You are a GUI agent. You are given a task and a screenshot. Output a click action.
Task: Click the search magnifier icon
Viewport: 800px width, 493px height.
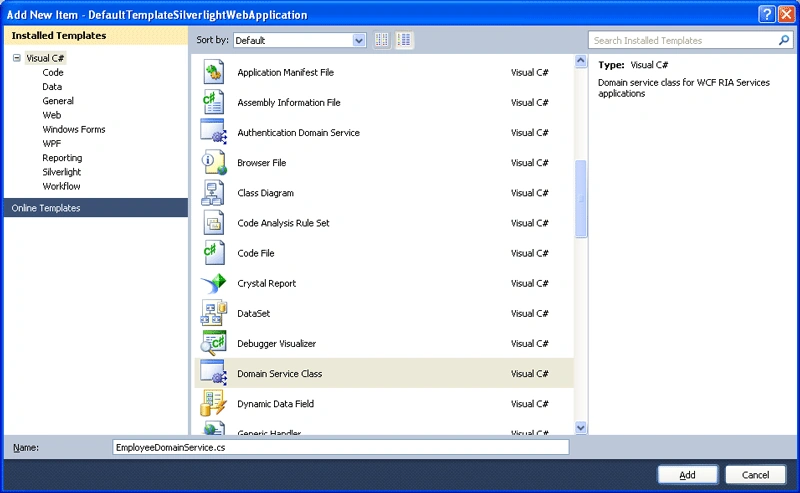click(x=784, y=40)
